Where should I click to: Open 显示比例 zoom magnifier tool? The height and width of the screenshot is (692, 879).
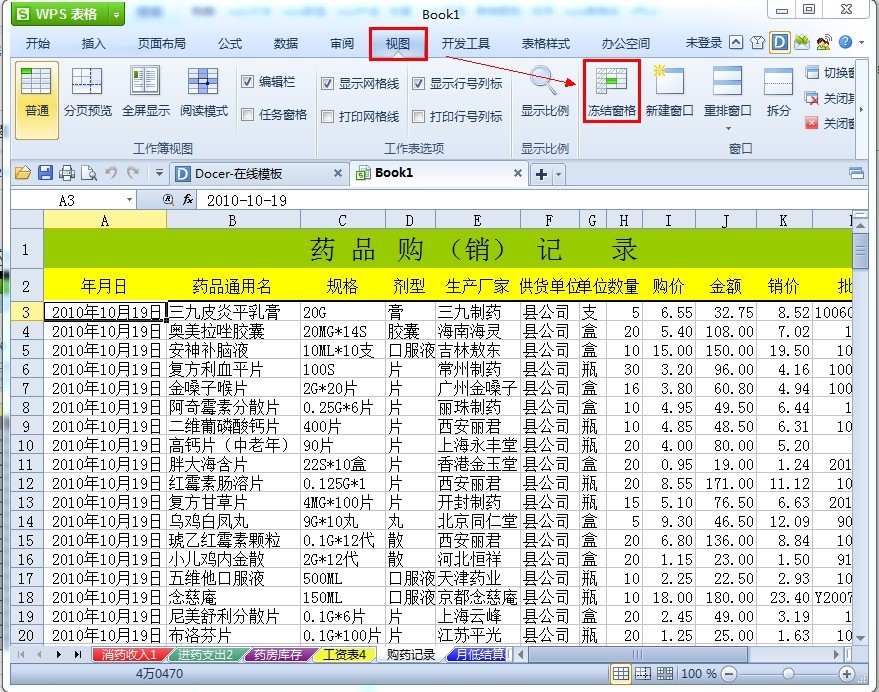[x=544, y=81]
